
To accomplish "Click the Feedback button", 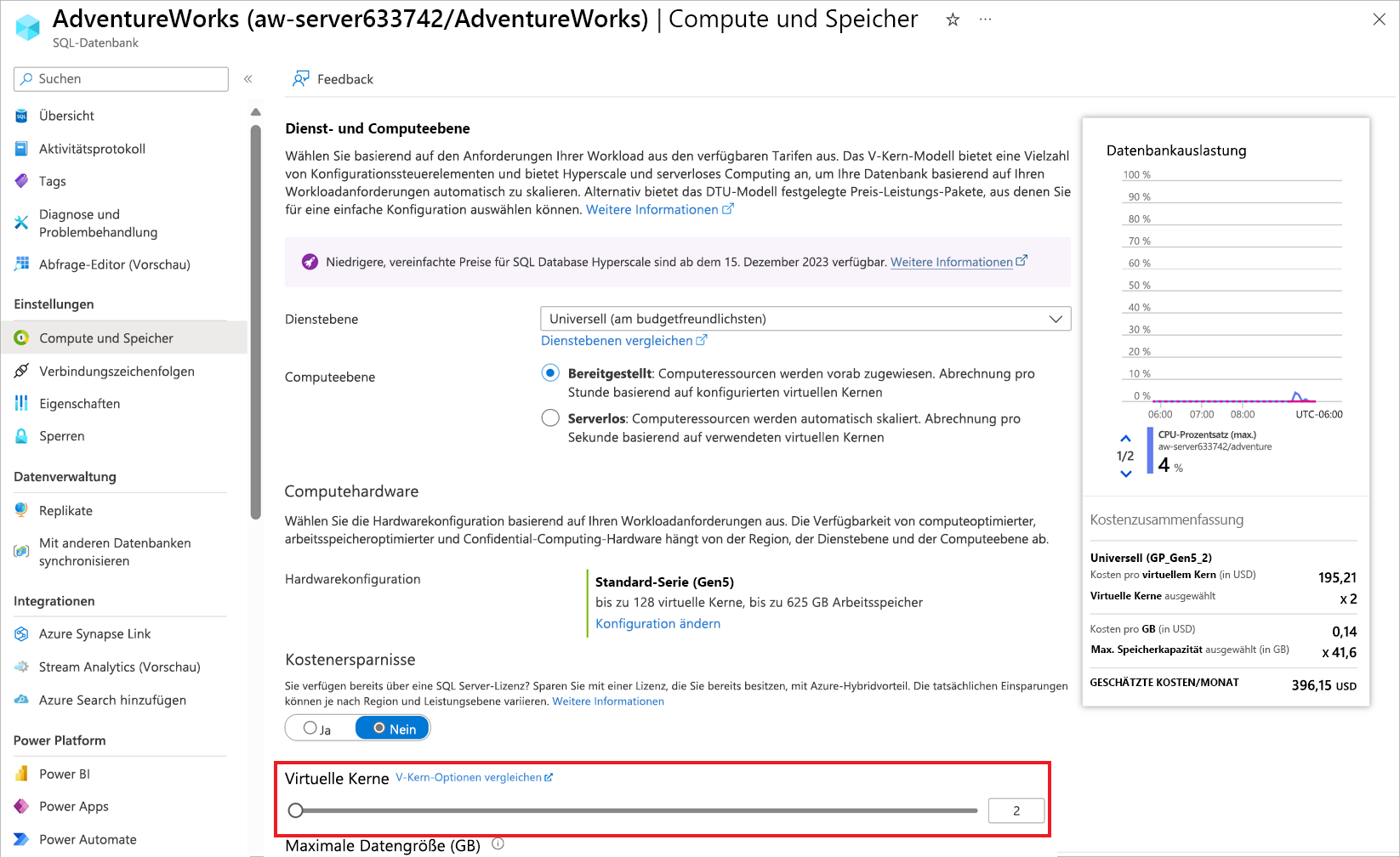I will click(x=333, y=79).
